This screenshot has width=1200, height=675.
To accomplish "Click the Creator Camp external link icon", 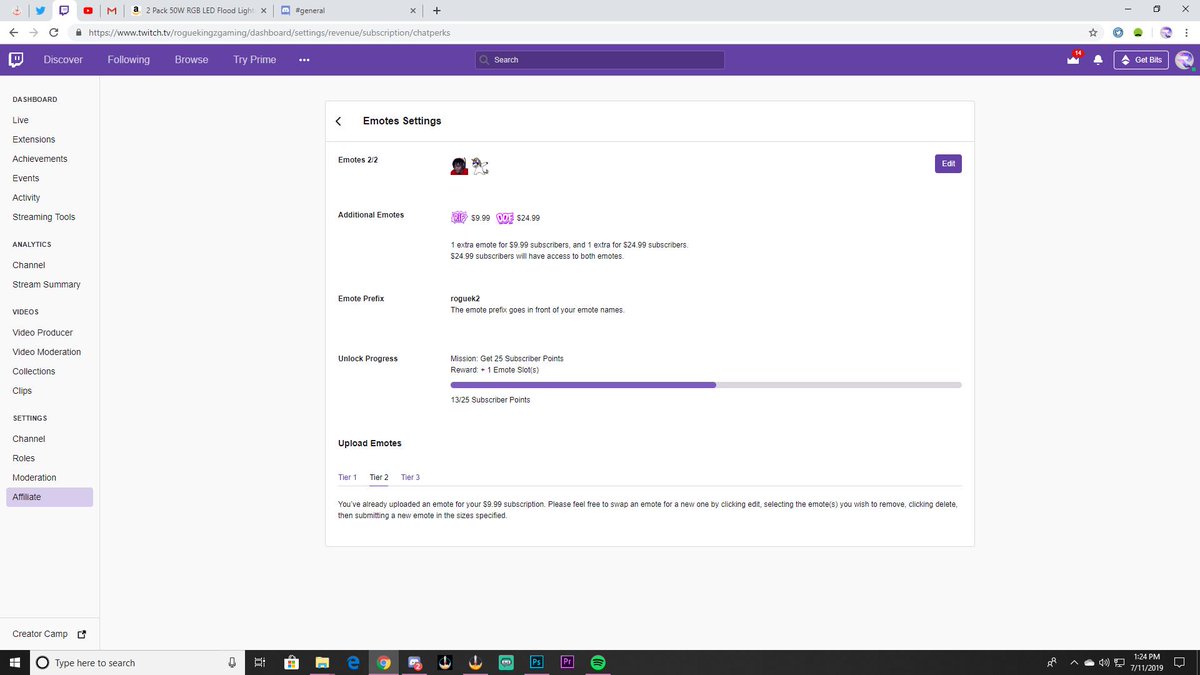I will click(x=82, y=634).
